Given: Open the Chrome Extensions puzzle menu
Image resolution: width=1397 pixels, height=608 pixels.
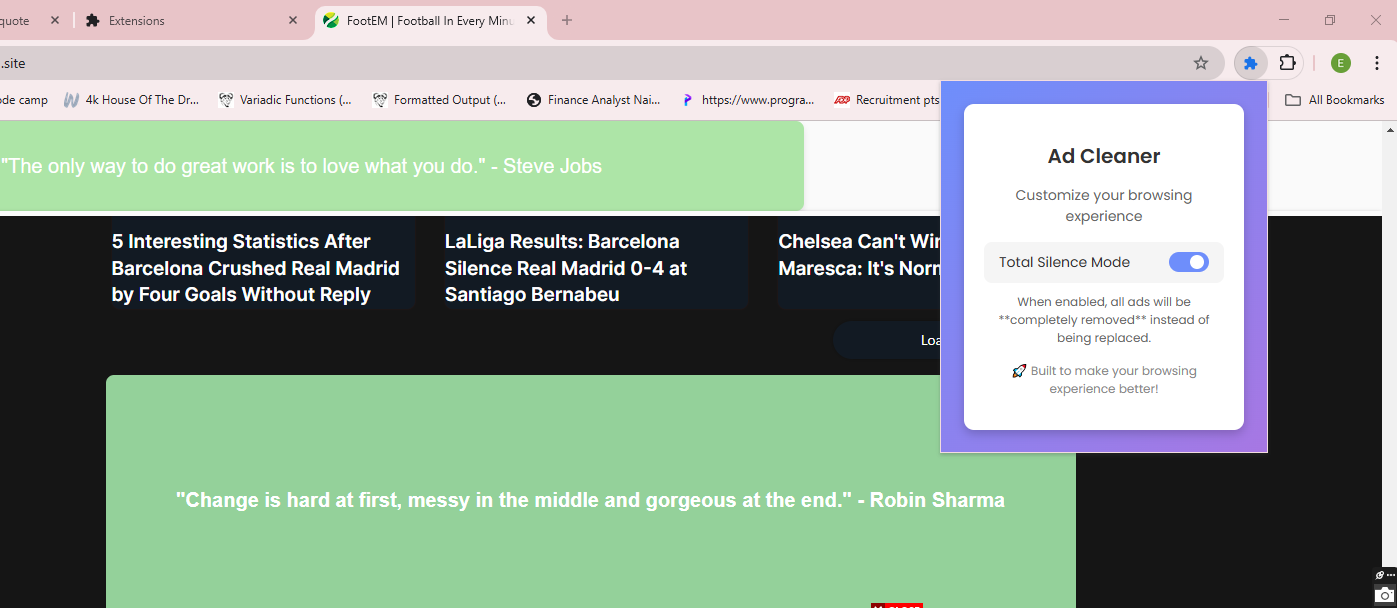Looking at the screenshot, I should pyautogui.click(x=1288, y=63).
